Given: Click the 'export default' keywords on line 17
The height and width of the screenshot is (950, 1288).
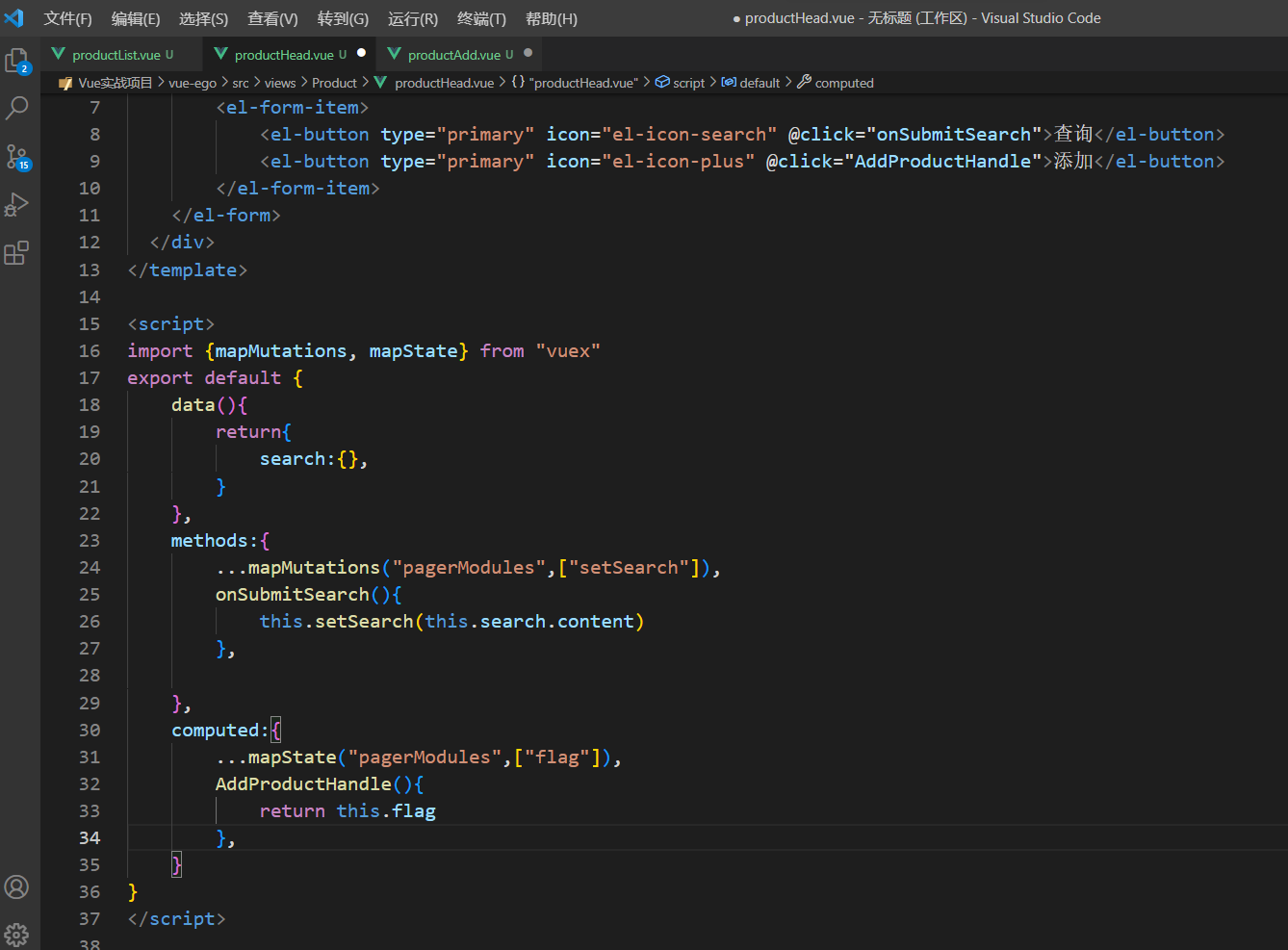Looking at the screenshot, I should point(204,378).
